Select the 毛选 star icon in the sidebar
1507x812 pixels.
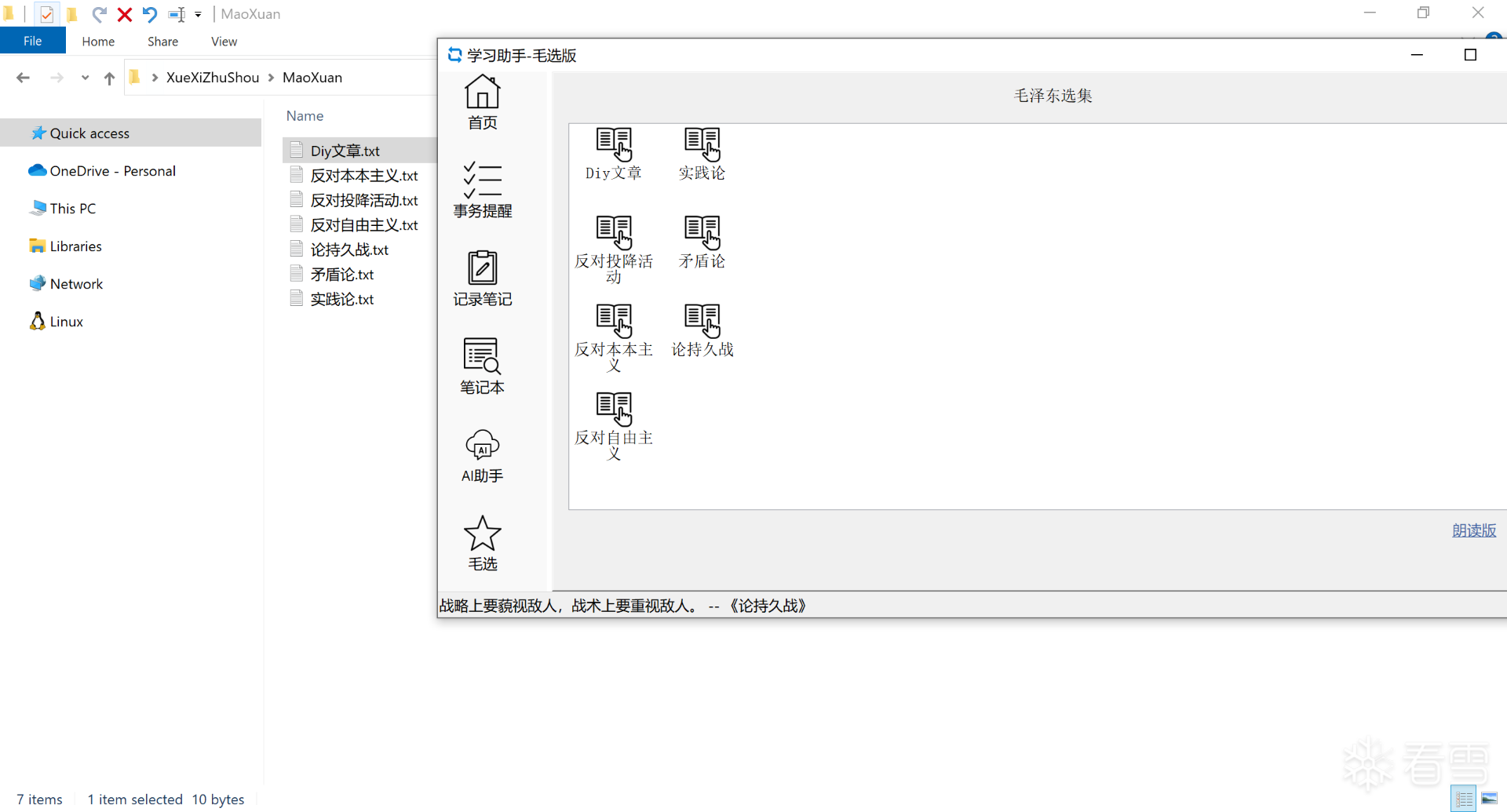pos(482,543)
